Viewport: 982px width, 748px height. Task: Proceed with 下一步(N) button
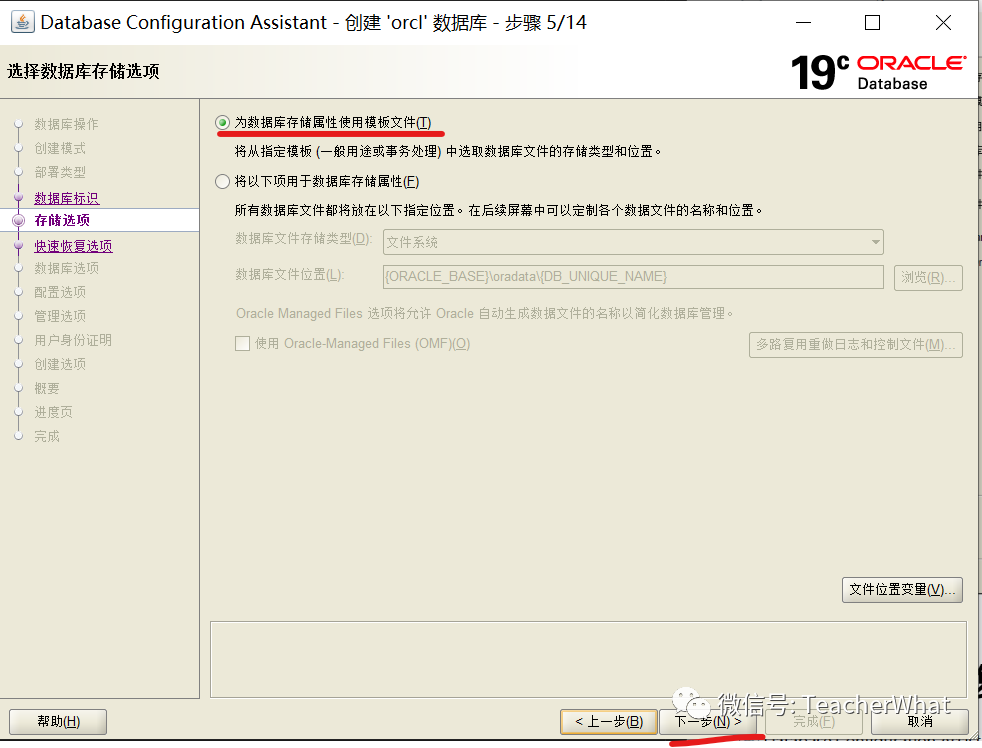[708, 722]
